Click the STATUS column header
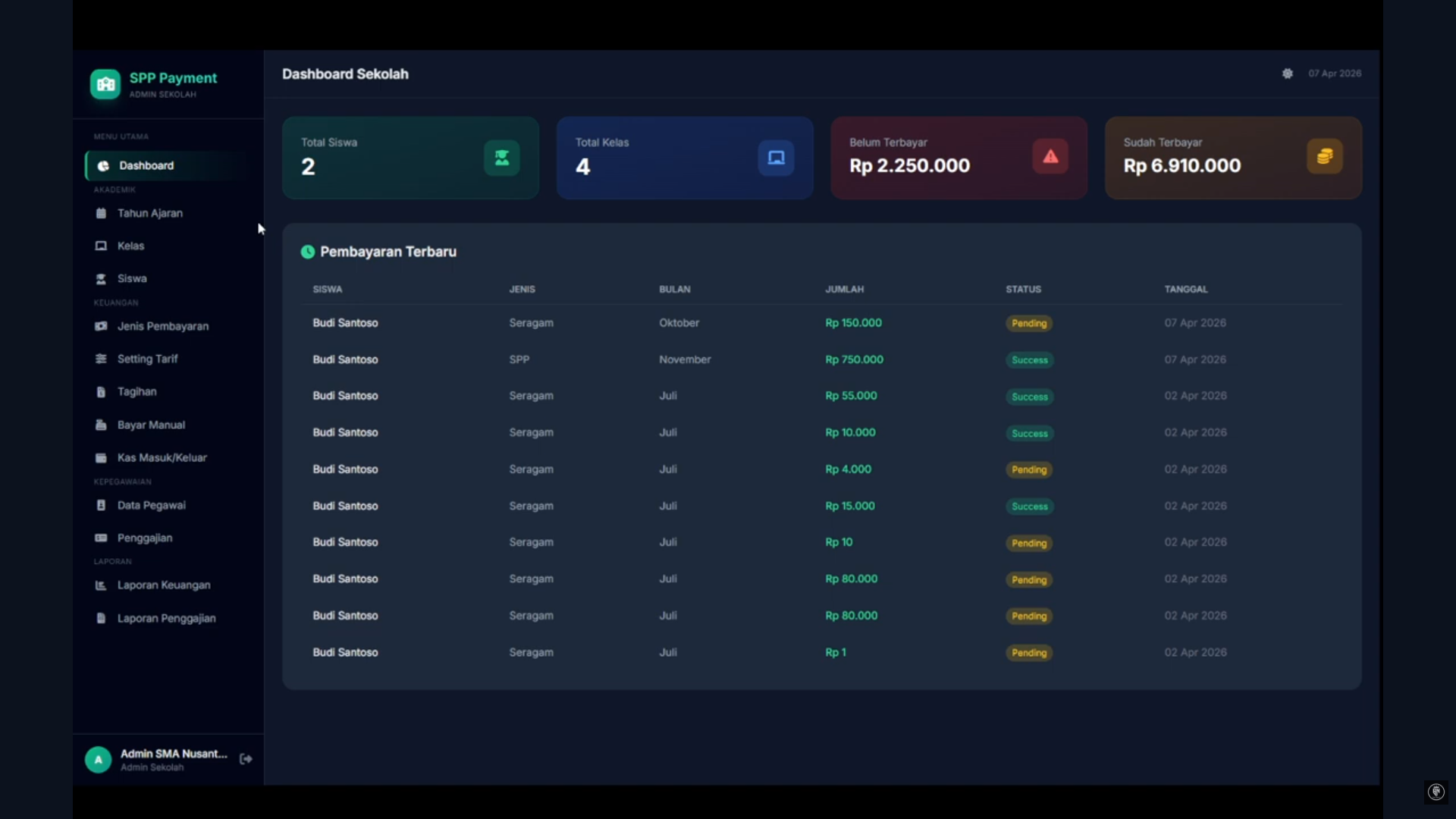 (1023, 289)
